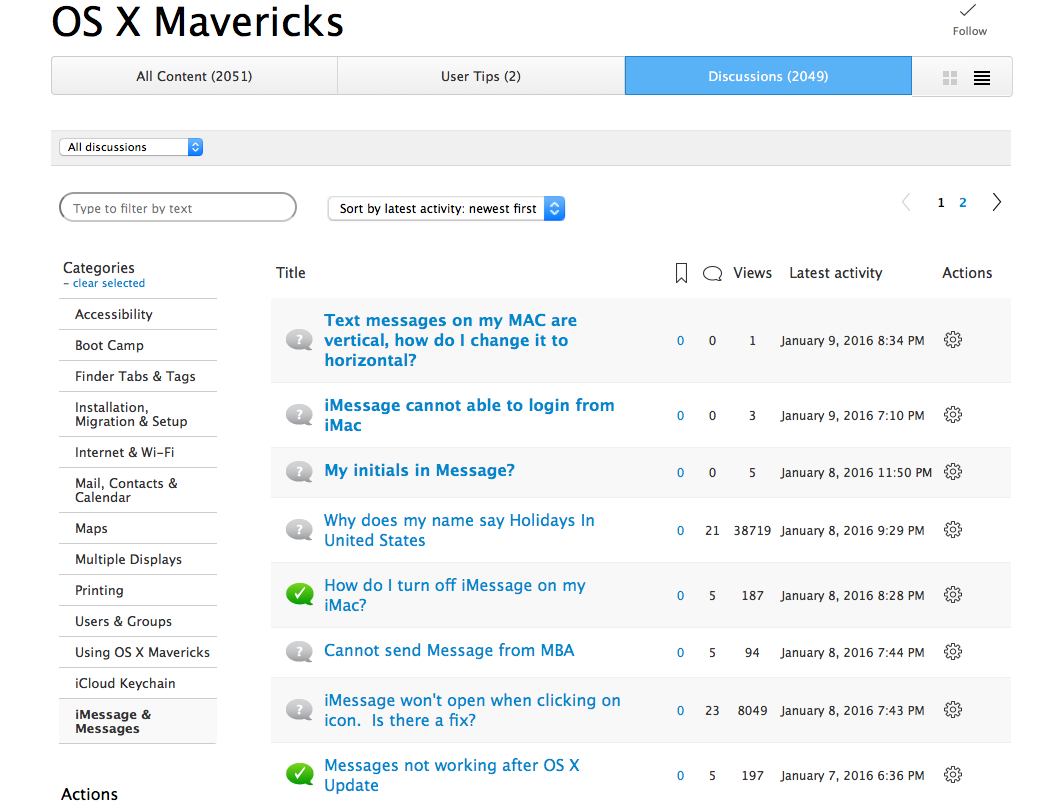Select Multiple Displays category
This screenshot has height=801, width=1048.
pos(138,559)
